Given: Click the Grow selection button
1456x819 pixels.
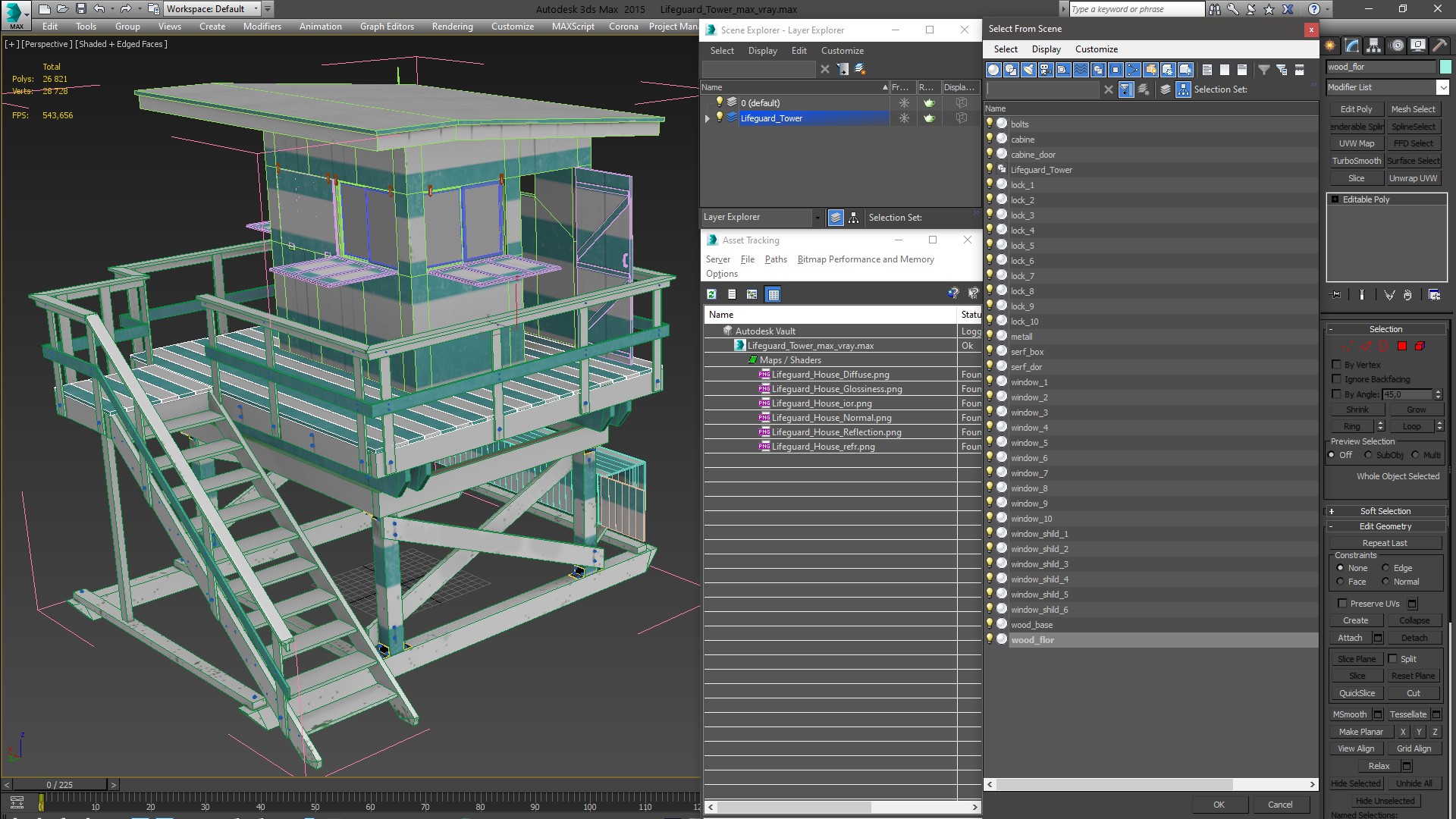Looking at the screenshot, I should click(1416, 409).
